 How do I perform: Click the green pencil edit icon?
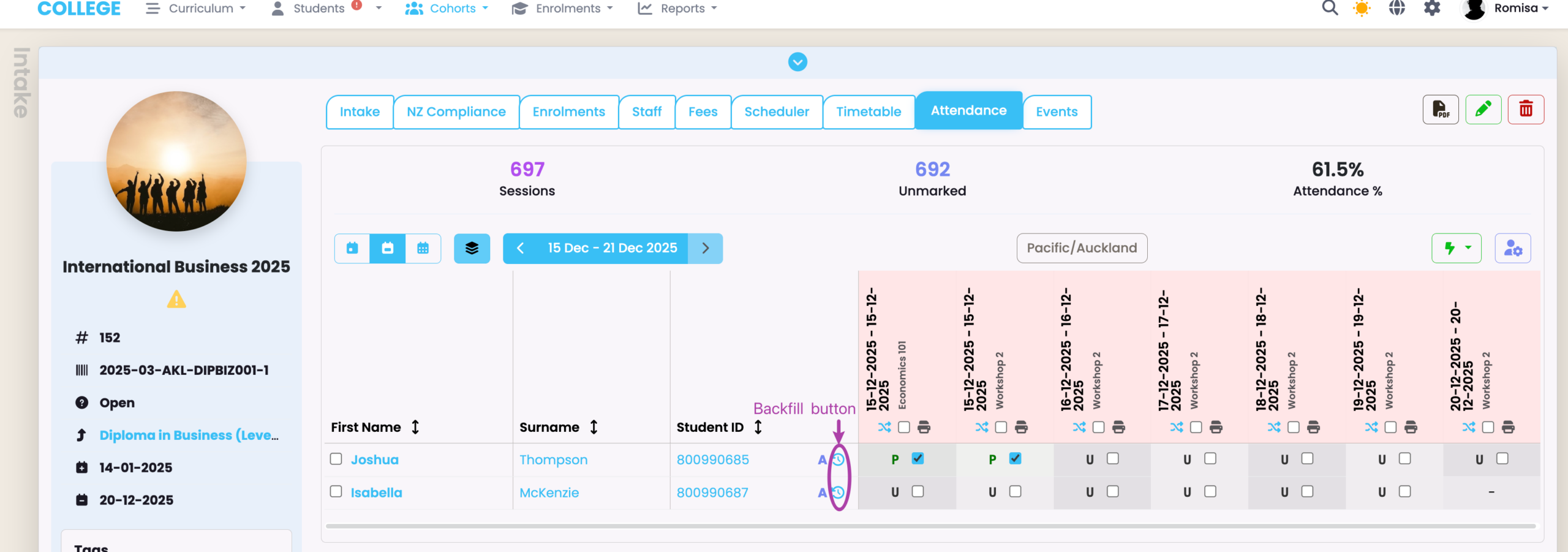click(1483, 110)
